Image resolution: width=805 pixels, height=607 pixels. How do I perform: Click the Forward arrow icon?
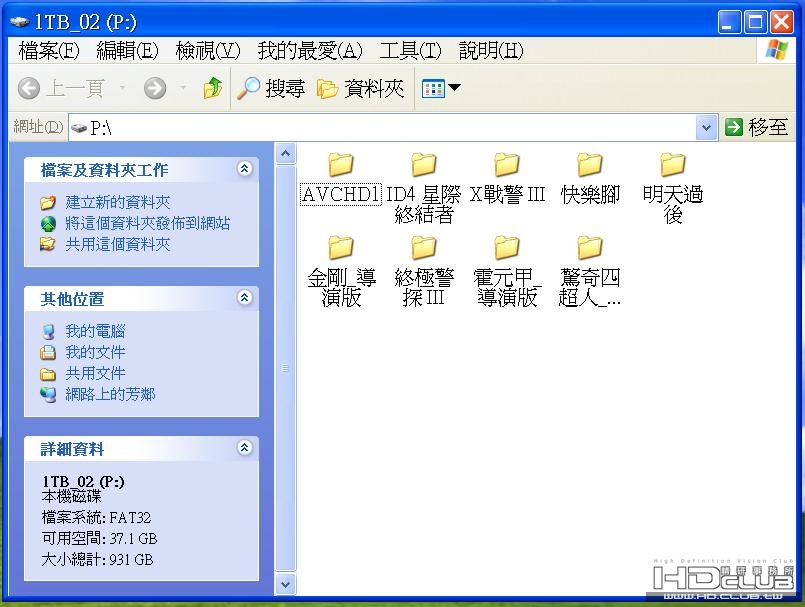click(x=155, y=88)
